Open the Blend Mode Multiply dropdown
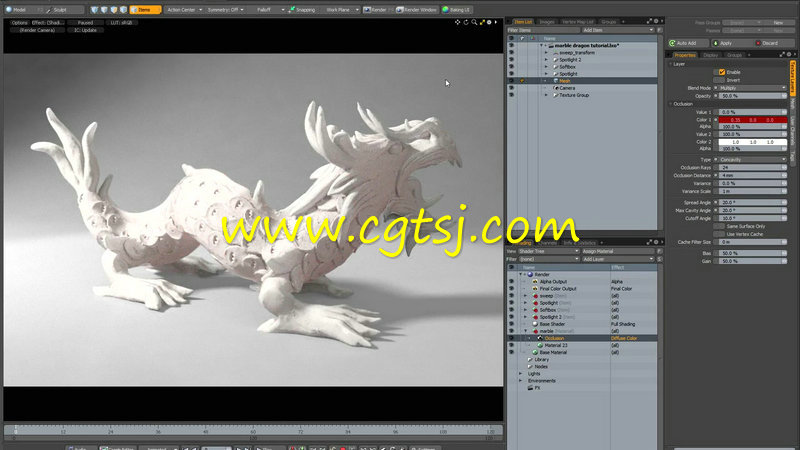This screenshot has height=450, width=800. [753, 88]
